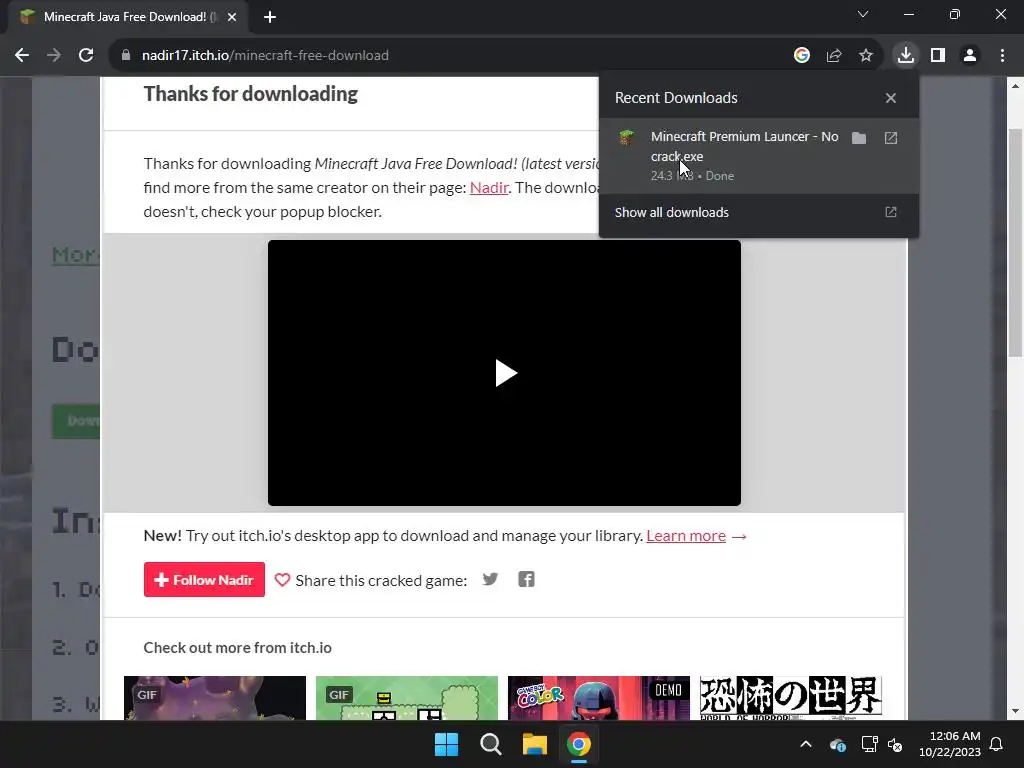This screenshot has height=768, width=1024.
Task: Share this page via share icon
Action: (834, 56)
